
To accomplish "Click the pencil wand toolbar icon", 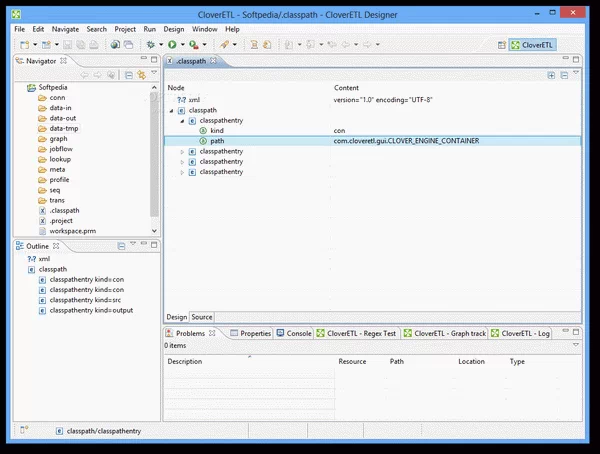I will click(x=224, y=45).
